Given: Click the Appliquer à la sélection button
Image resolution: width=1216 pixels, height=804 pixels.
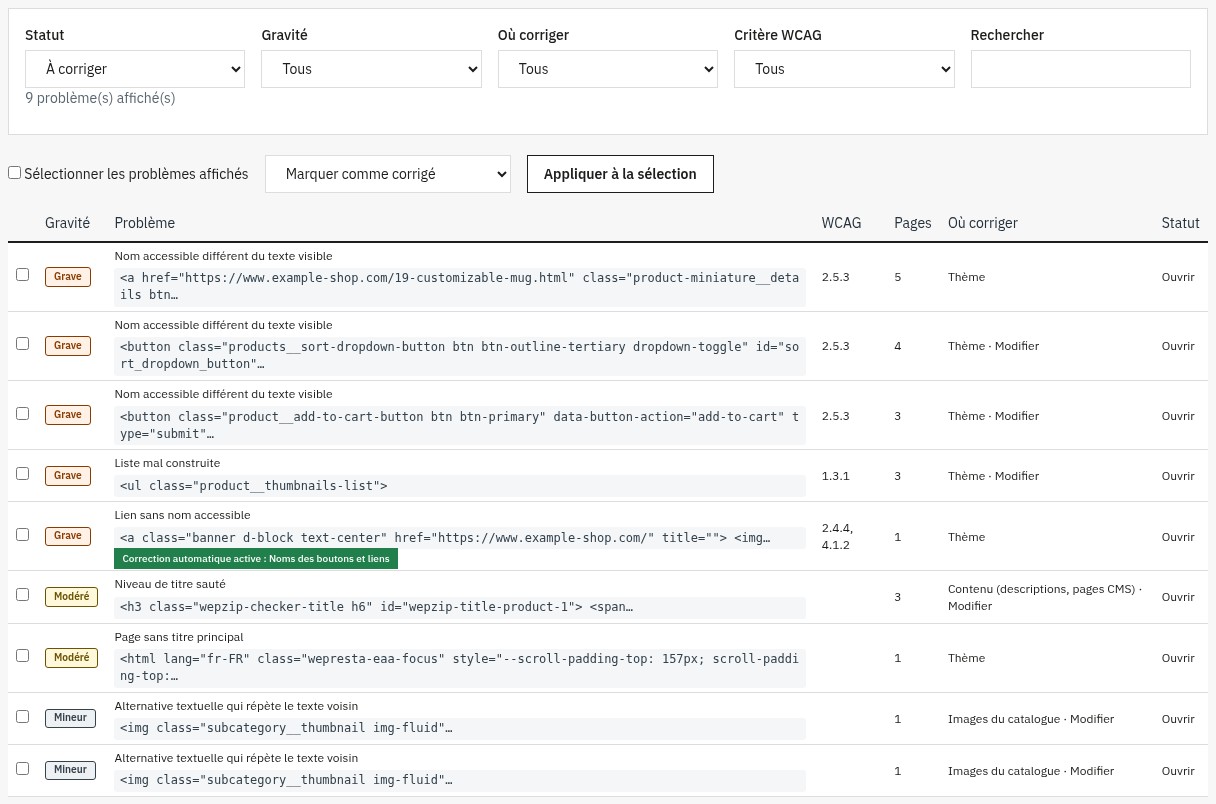Looking at the screenshot, I should (x=620, y=174).
